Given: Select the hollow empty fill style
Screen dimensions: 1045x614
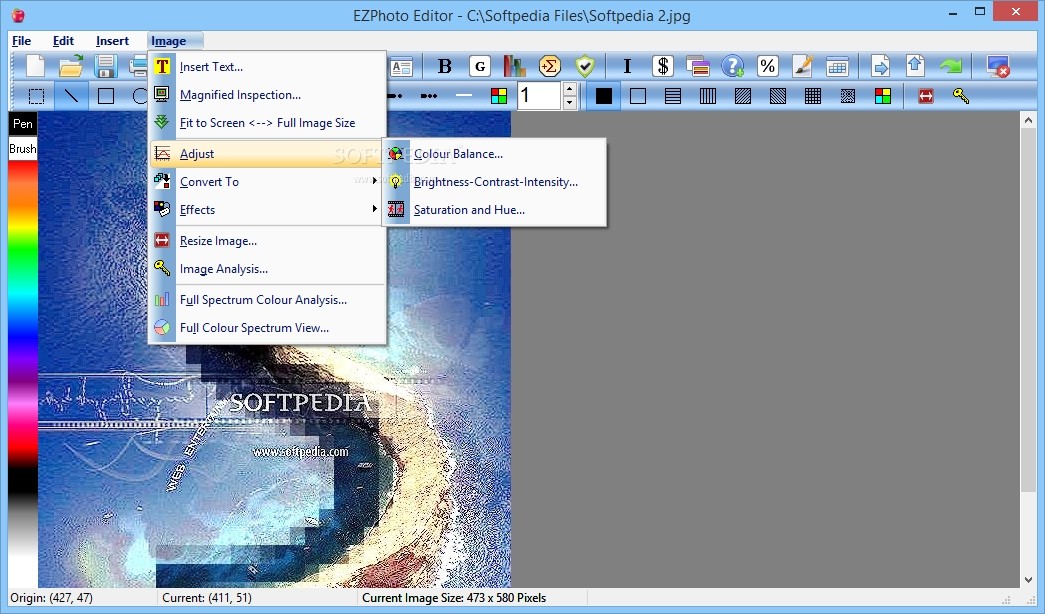Looking at the screenshot, I should tap(638, 96).
